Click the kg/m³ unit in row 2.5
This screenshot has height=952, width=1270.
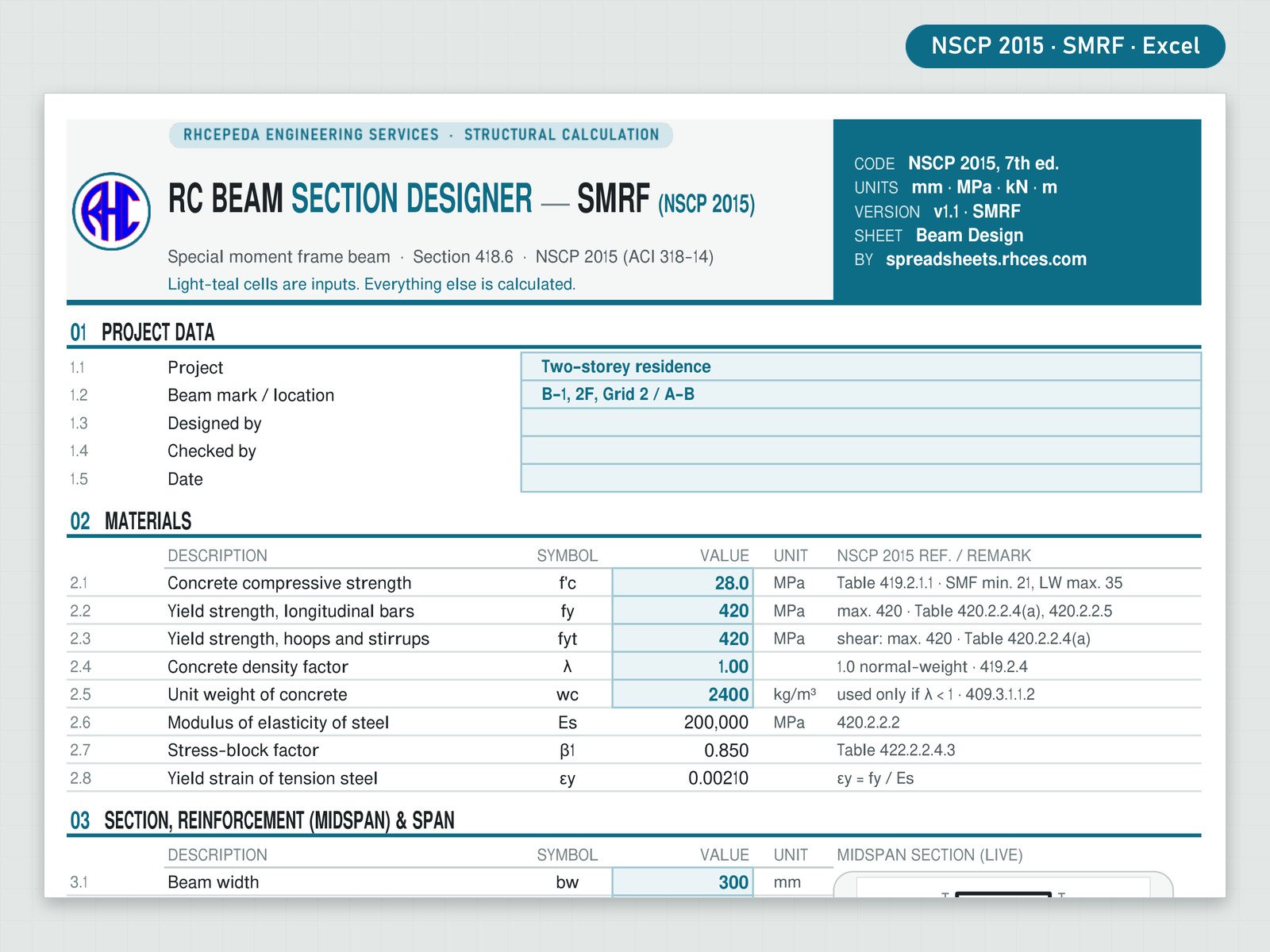(795, 695)
